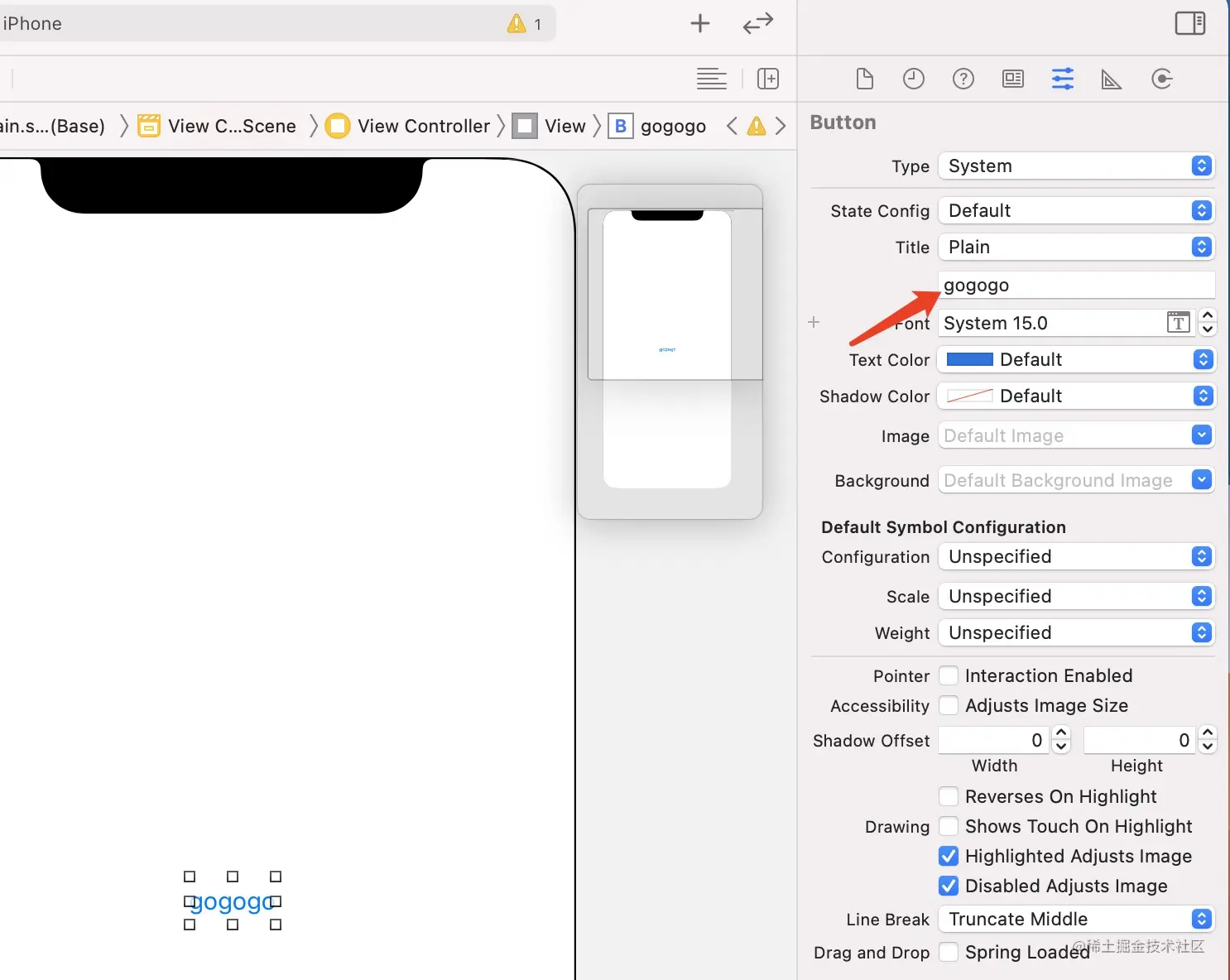This screenshot has height=980, width=1230.
Task: Click the Shadow Offset Height field
Action: tap(1139, 740)
